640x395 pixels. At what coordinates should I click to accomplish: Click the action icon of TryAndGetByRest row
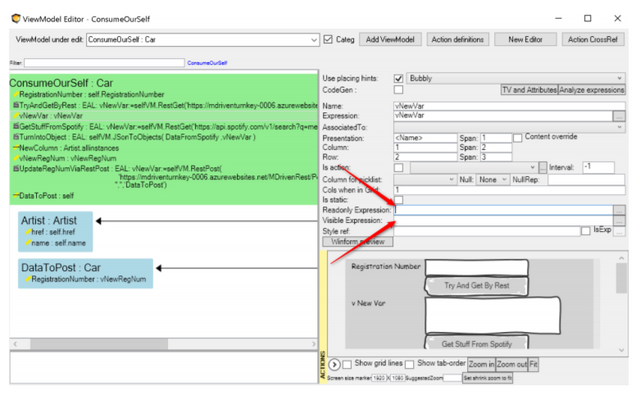[x=16, y=105]
